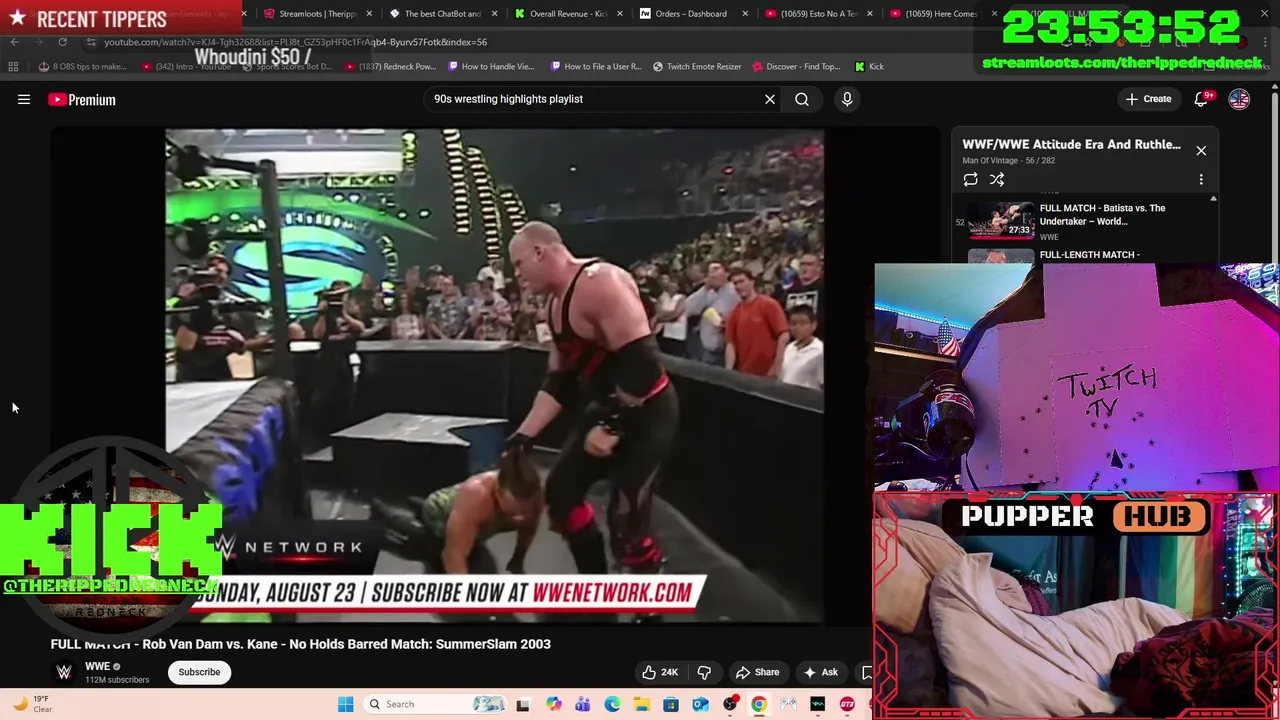The height and width of the screenshot is (720, 1280).
Task: Close the playlist panel
Action: point(1201,150)
